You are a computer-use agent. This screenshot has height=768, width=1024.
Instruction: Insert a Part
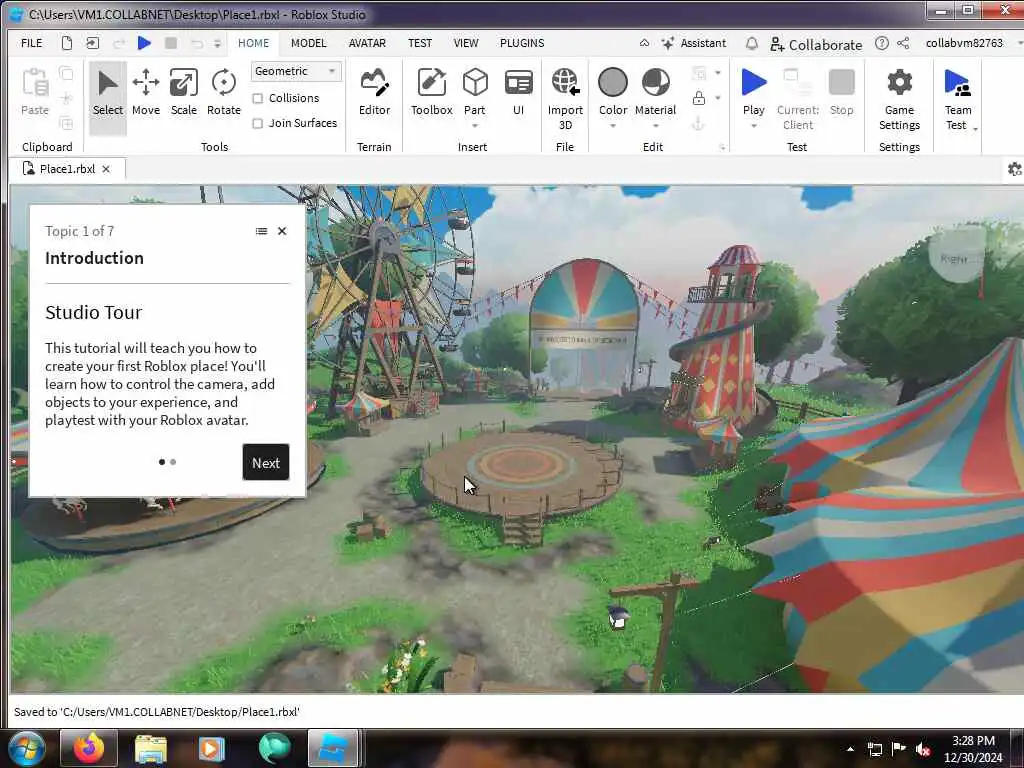point(475,91)
